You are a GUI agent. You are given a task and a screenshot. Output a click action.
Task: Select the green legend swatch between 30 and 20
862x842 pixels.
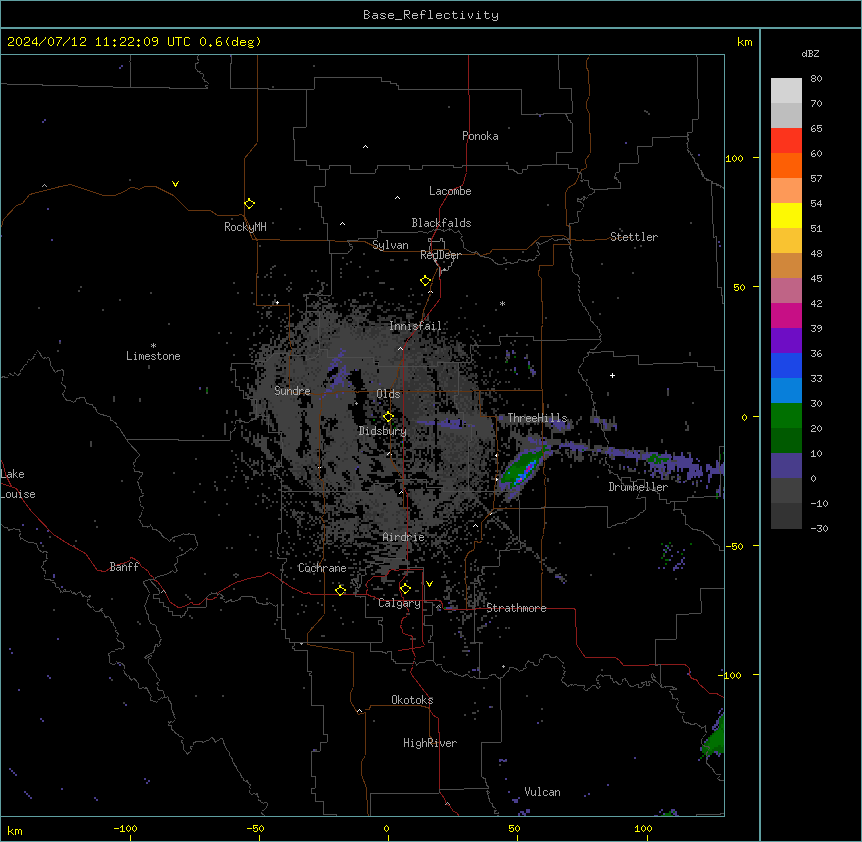point(786,416)
